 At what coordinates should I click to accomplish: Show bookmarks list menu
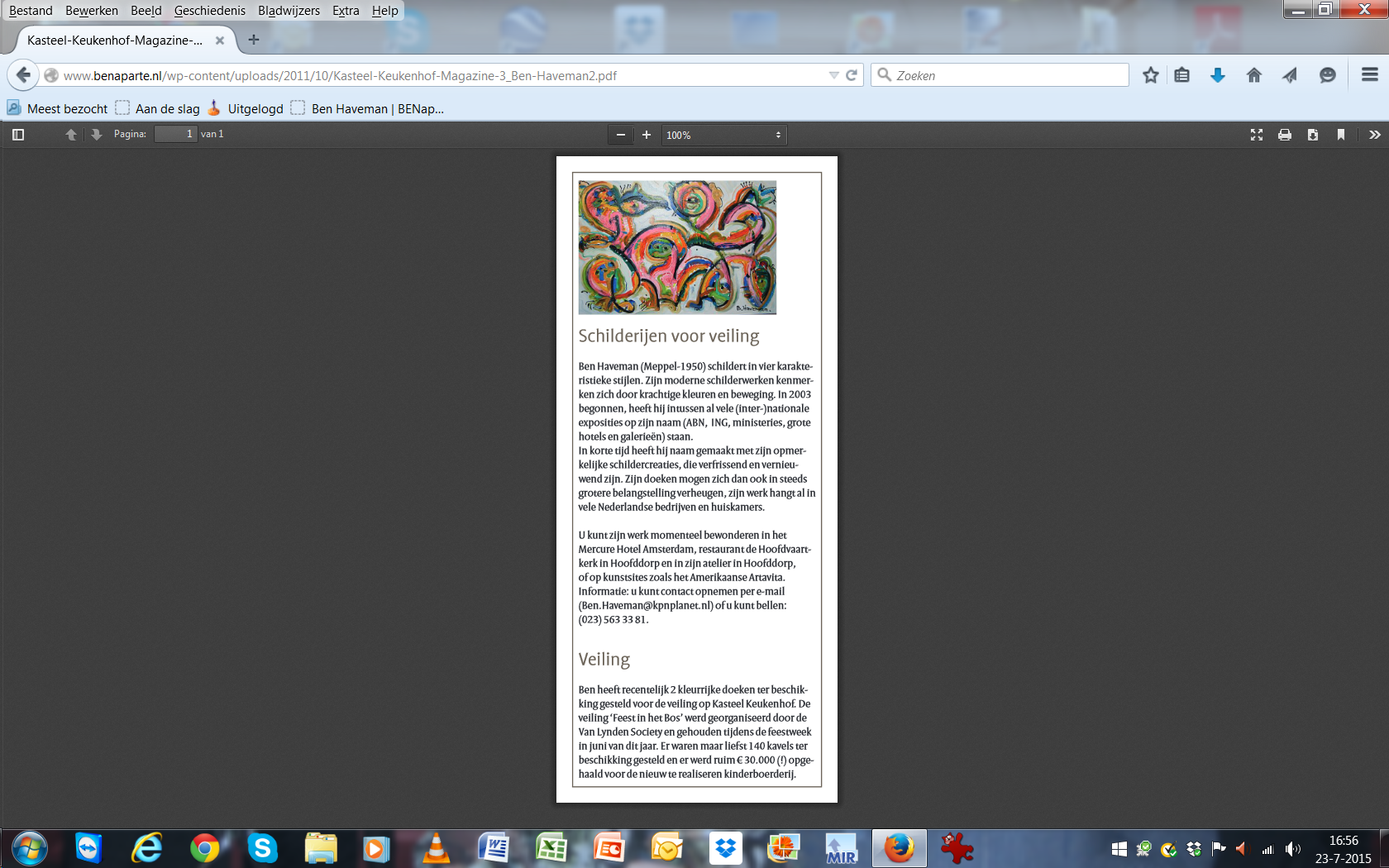coord(1182,75)
